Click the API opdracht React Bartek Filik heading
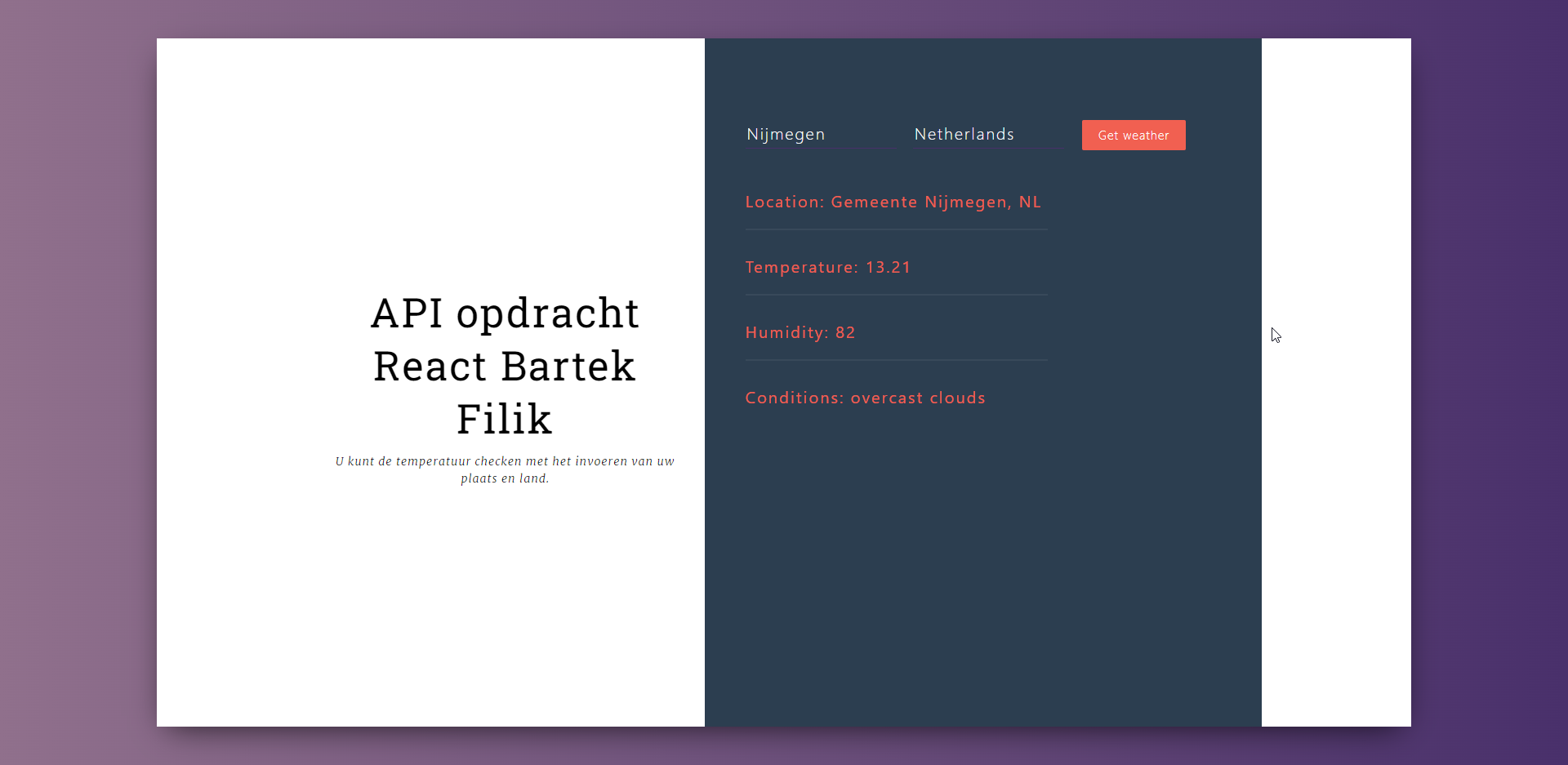This screenshot has width=1568, height=765. tap(505, 366)
